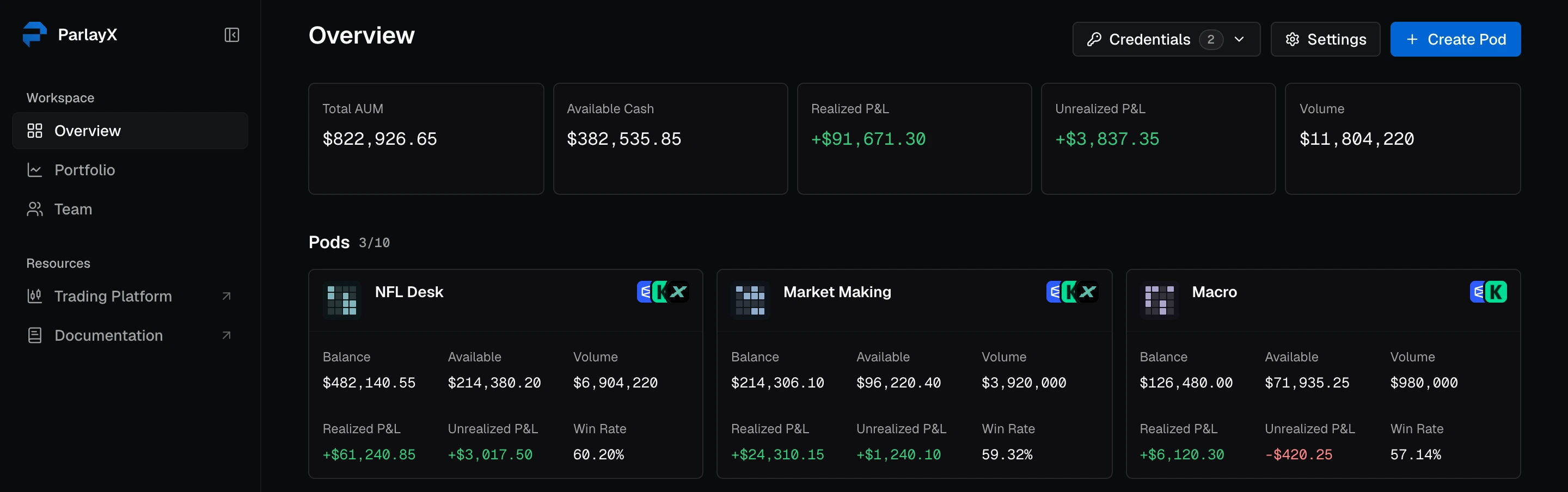The width and height of the screenshot is (1568, 492).
Task: Click Market Making available $96,220.40
Action: tap(898, 383)
